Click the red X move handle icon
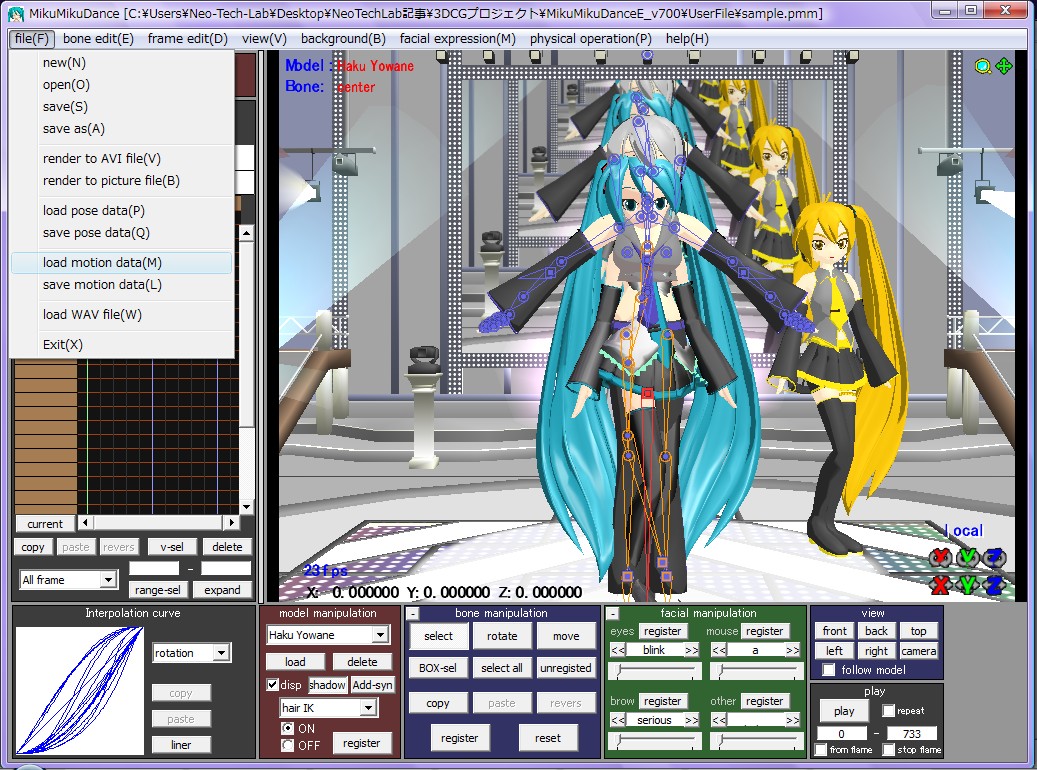This screenshot has height=770, width=1037. coord(940,585)
